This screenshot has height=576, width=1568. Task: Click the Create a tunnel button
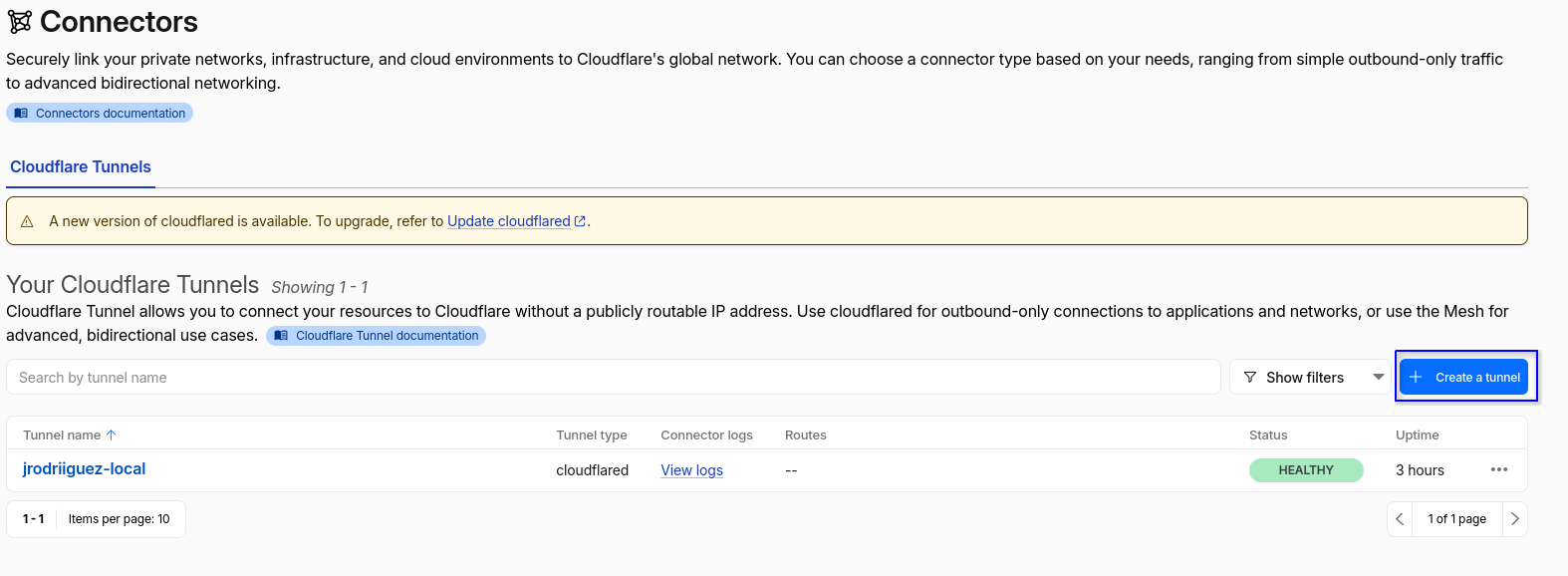(1463, 377)
